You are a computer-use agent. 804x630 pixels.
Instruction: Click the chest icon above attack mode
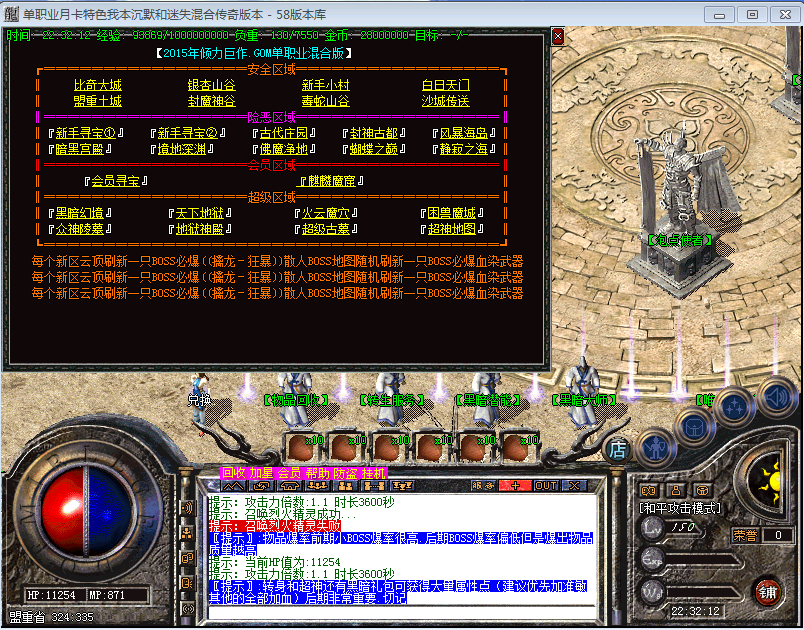[703, 490]
